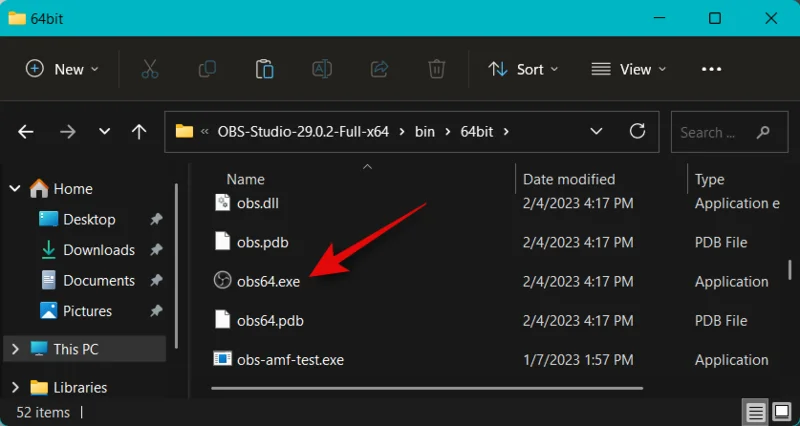This screenshot has height=426, width=800.
Task: Click the pin icon beside Downloads
Action: click(156, 250)
